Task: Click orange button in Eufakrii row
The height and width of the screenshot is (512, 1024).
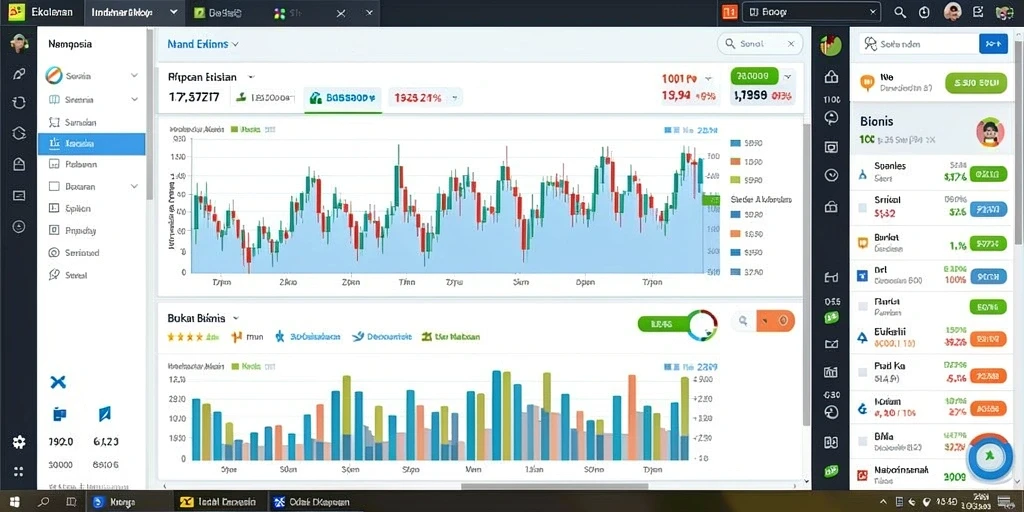Action: (989, 339)
